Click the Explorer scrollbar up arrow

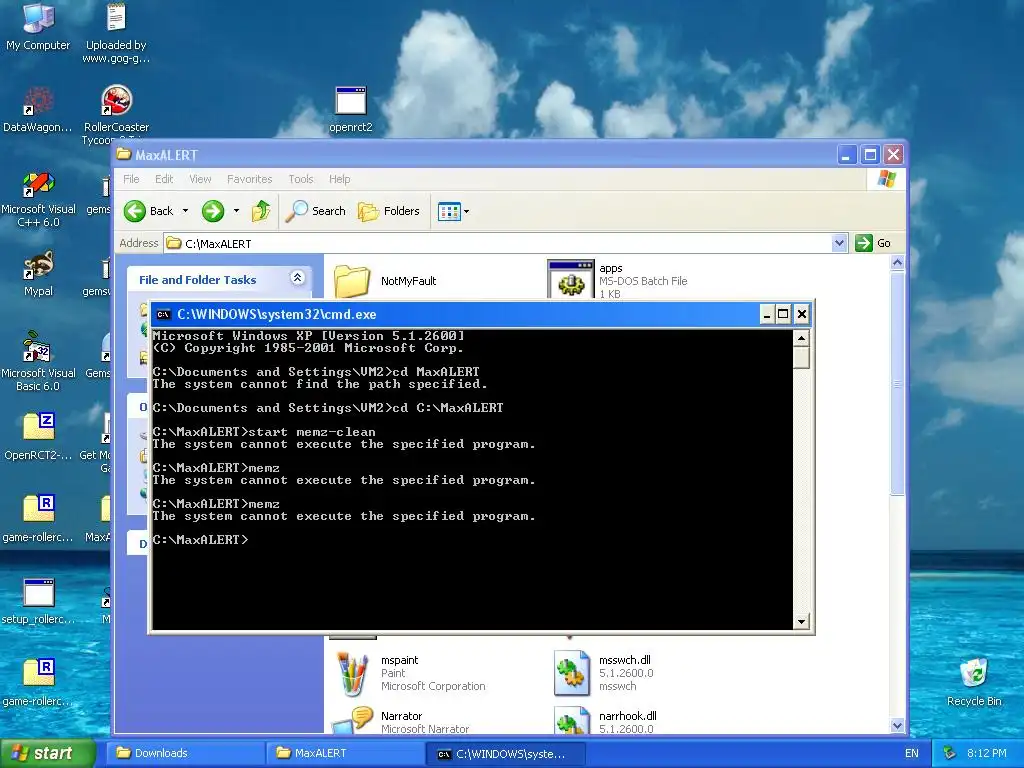[897, 263]
